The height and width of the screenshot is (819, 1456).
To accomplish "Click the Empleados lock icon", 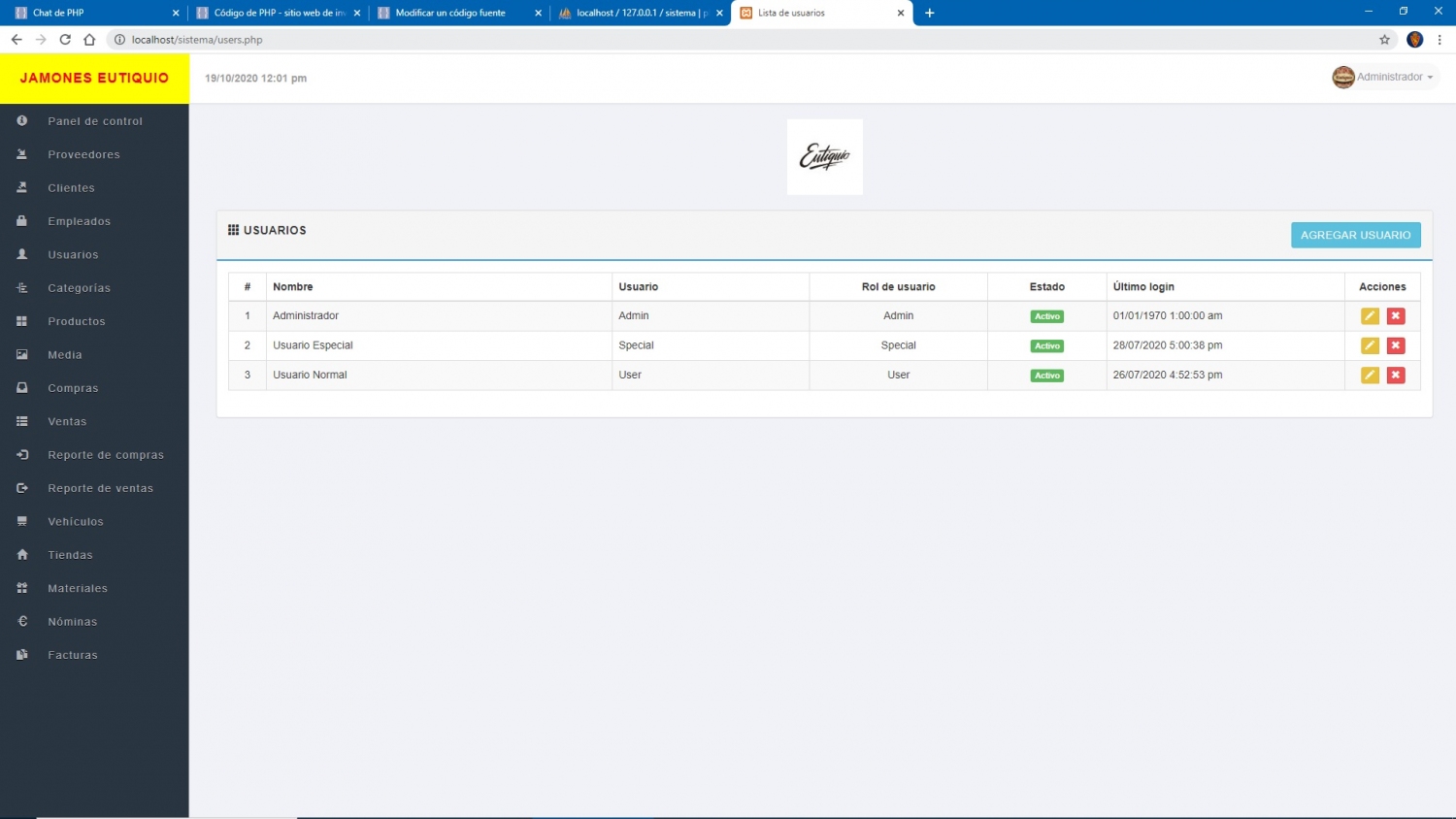I will pos(21,221).
